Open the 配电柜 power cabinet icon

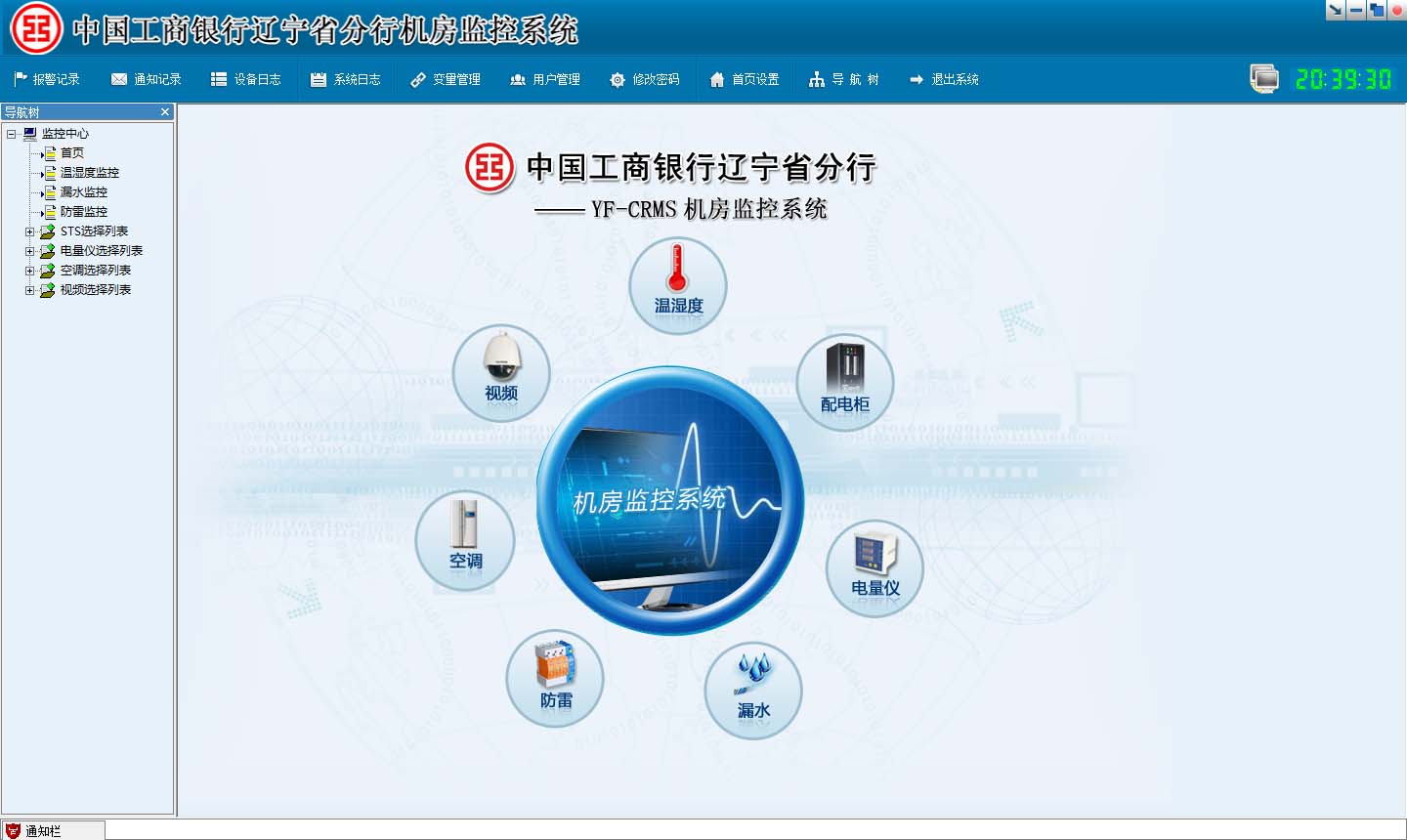[x=845, y=383]
